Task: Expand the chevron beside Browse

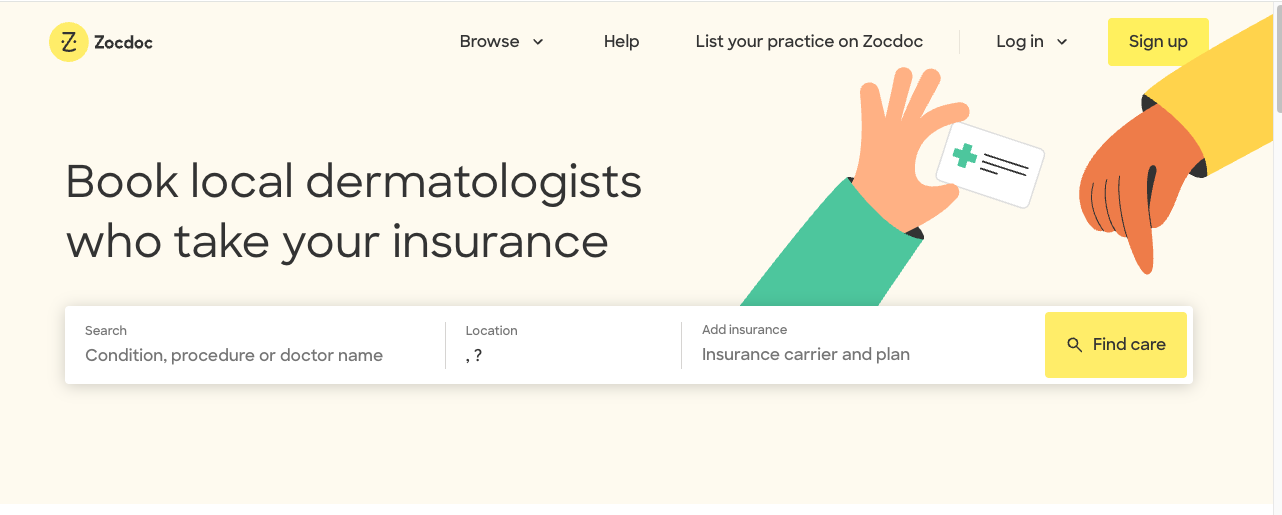Action: (538, 42)
